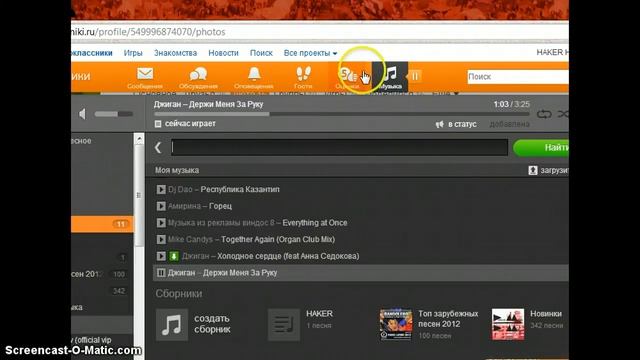Open the Гости footprints icon
The image size is (640, 360).
pos(303,77)
